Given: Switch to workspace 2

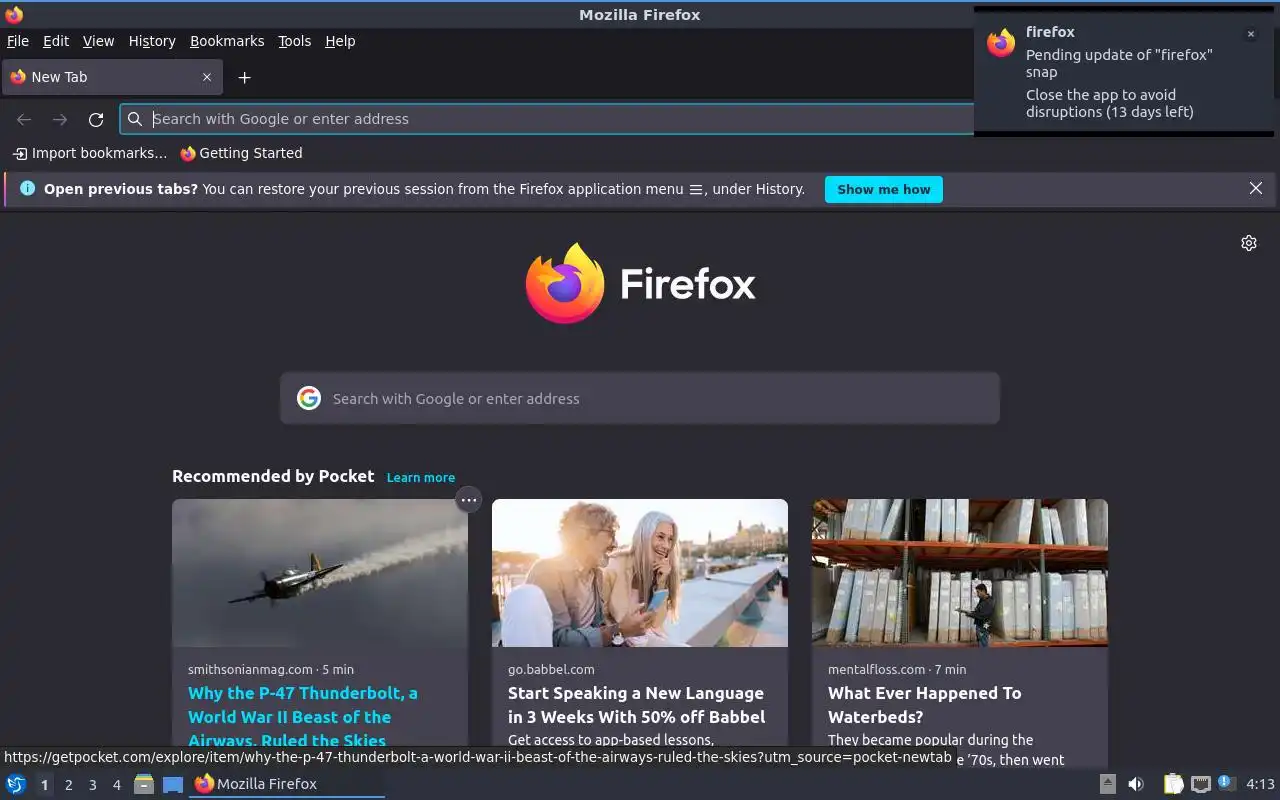Looking at the screenshot, I should tap(68, 785).
